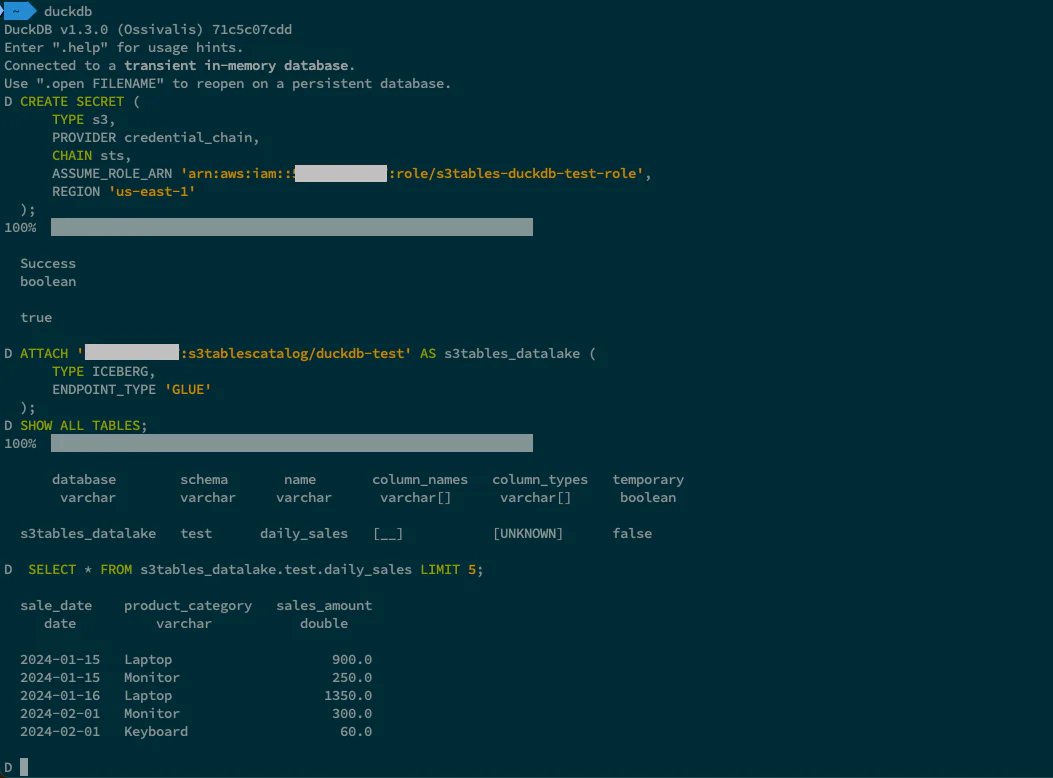The height and width of the screenshot is (778, 1053).
Task: Click the blue home-directory prompt badge
Action: 19,11
